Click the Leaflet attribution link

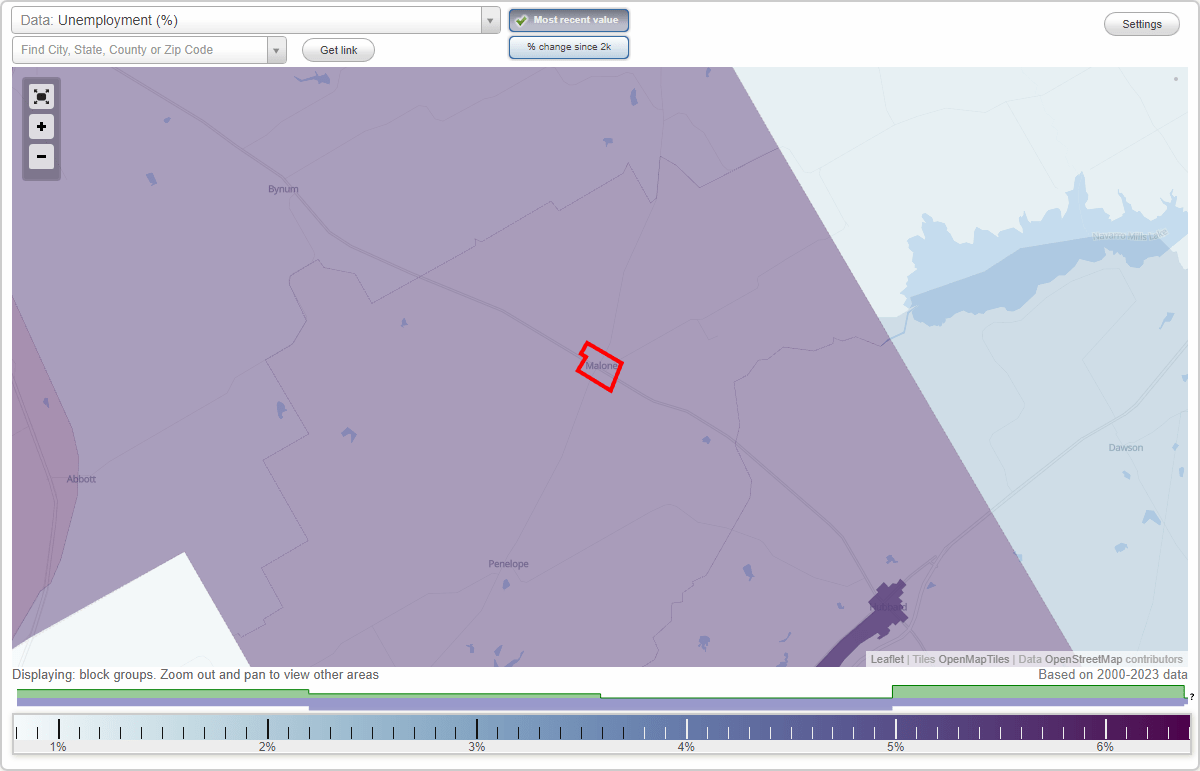pos(887,659)
